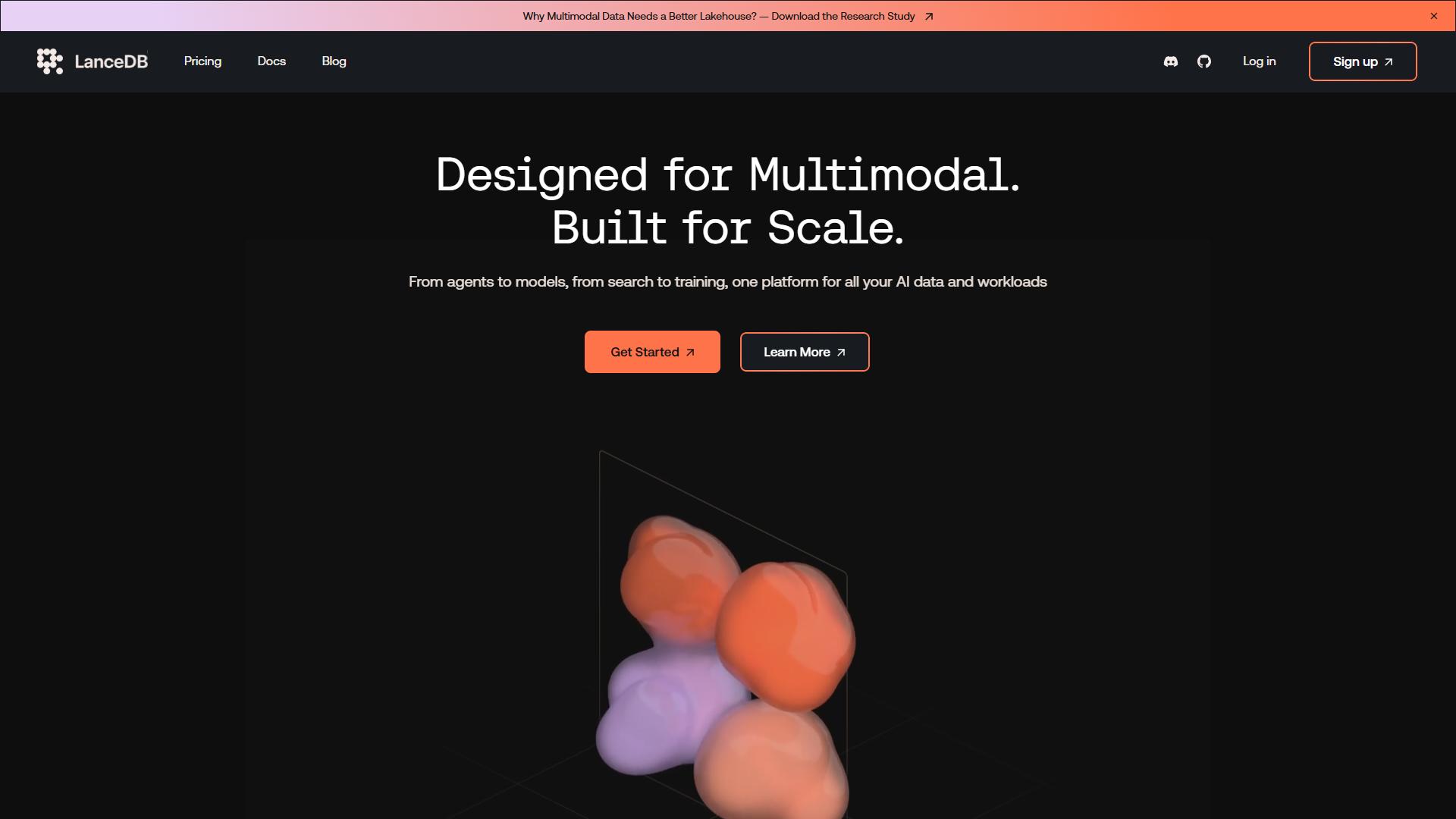Image resolution: width=1456 pixels, height=819 pixels.
Task: Click the Sign up button
Action: (1363, 61)
